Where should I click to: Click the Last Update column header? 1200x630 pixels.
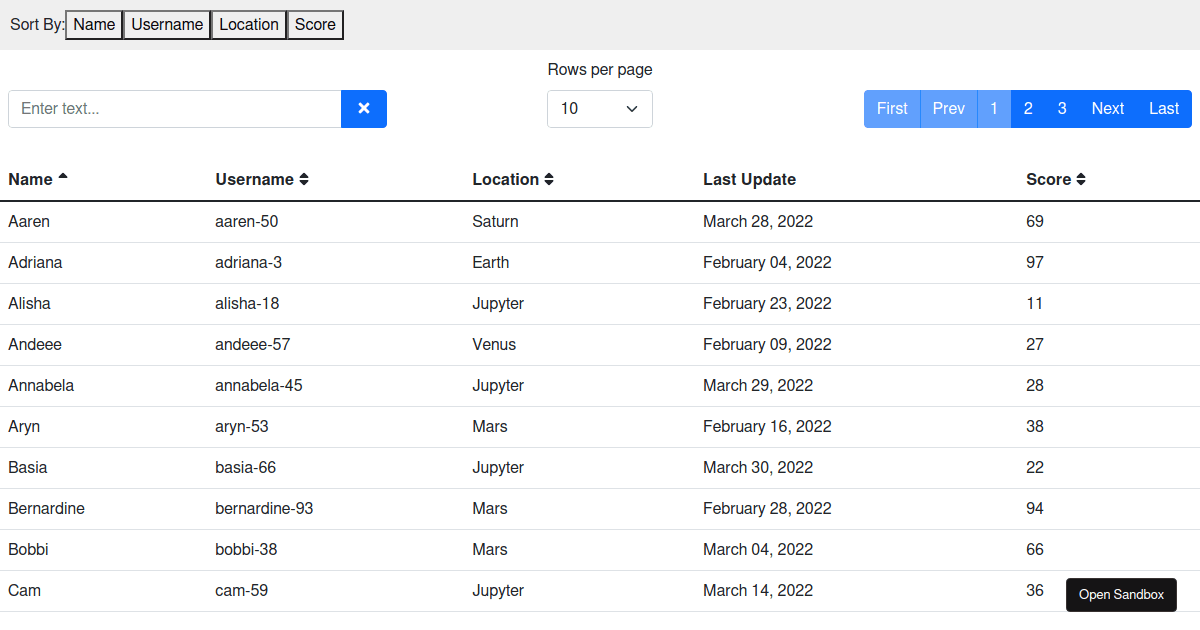point(749,180)
